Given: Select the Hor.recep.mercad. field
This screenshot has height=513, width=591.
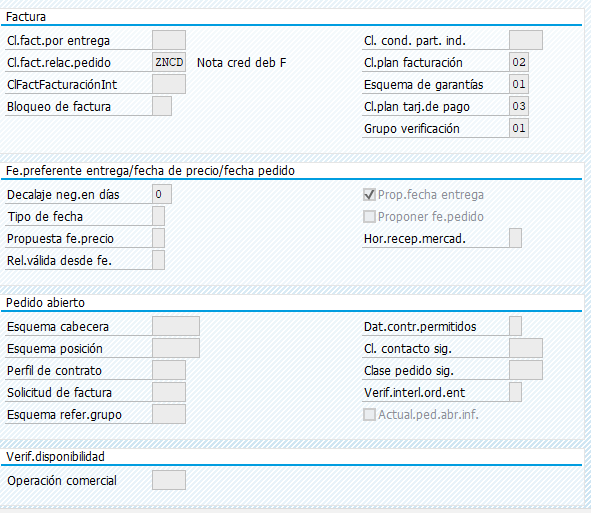Looking at the screenshot, I should coord(515,238).
